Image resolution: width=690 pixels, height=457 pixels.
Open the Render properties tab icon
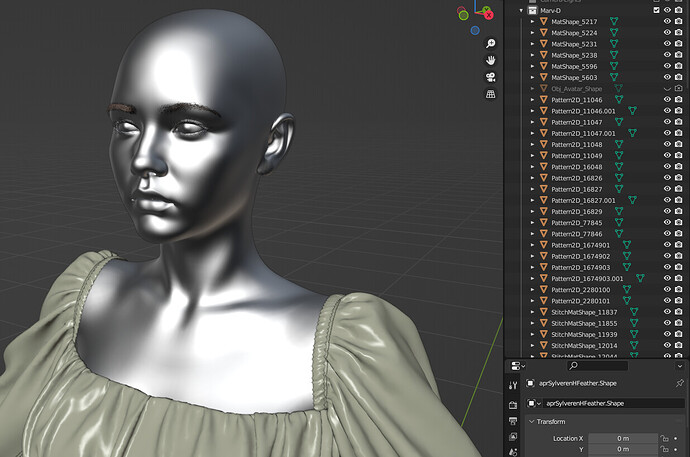(x=513, y=405)
